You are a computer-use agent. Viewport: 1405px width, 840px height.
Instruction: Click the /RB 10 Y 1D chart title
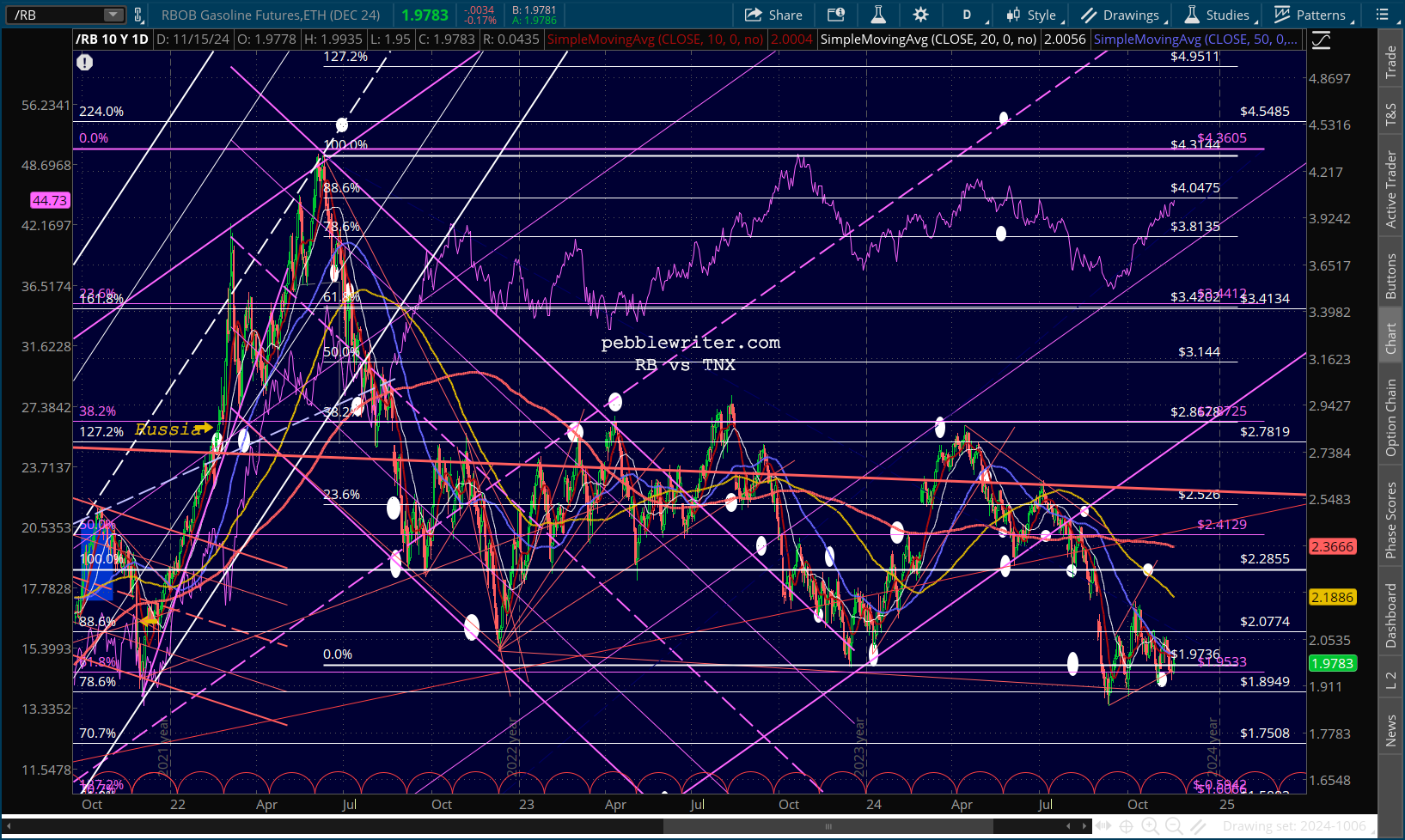[112, 40]
